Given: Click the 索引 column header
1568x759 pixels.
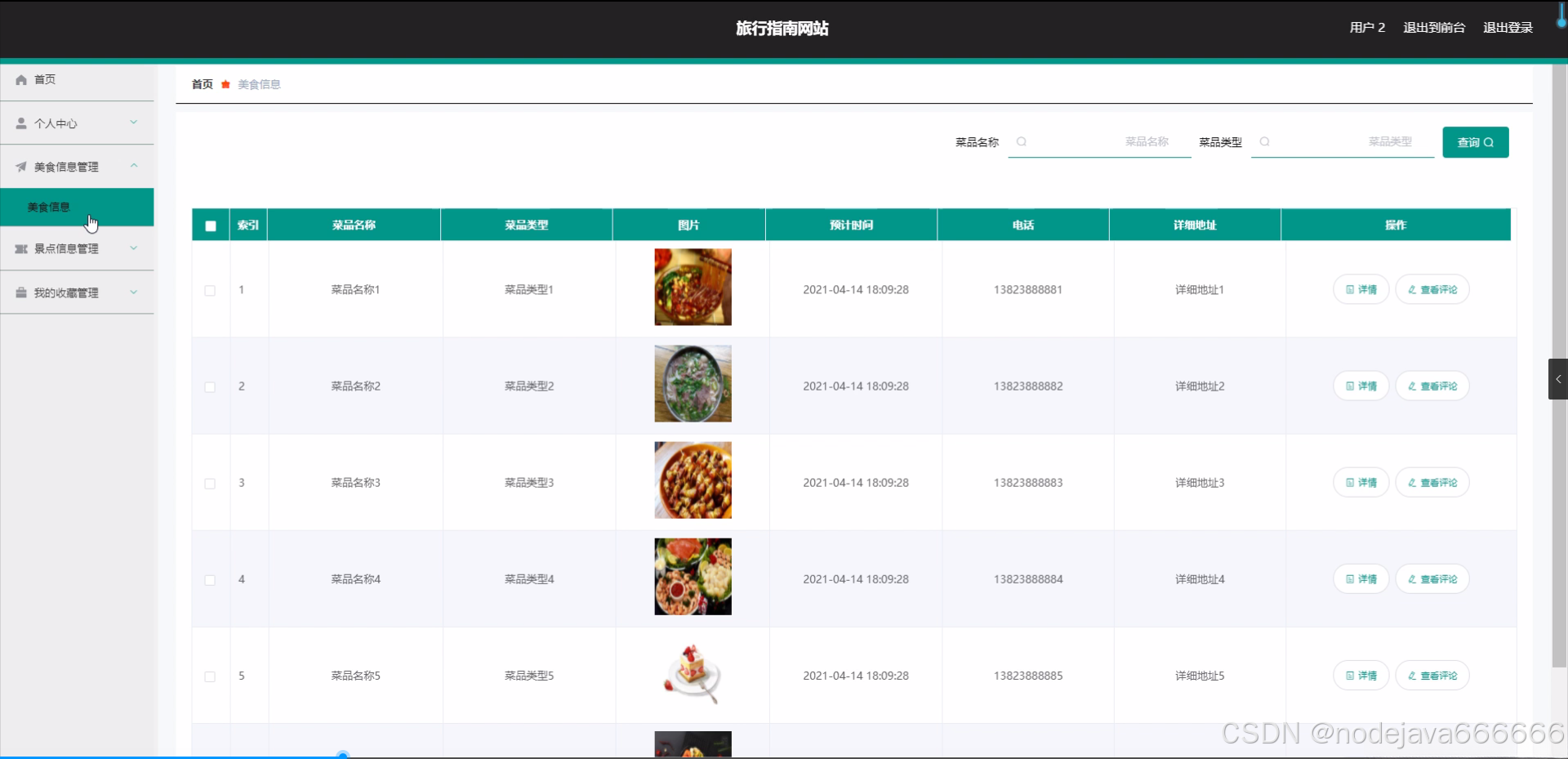Looking at the screenshot, I should click(x=248, y=225).
